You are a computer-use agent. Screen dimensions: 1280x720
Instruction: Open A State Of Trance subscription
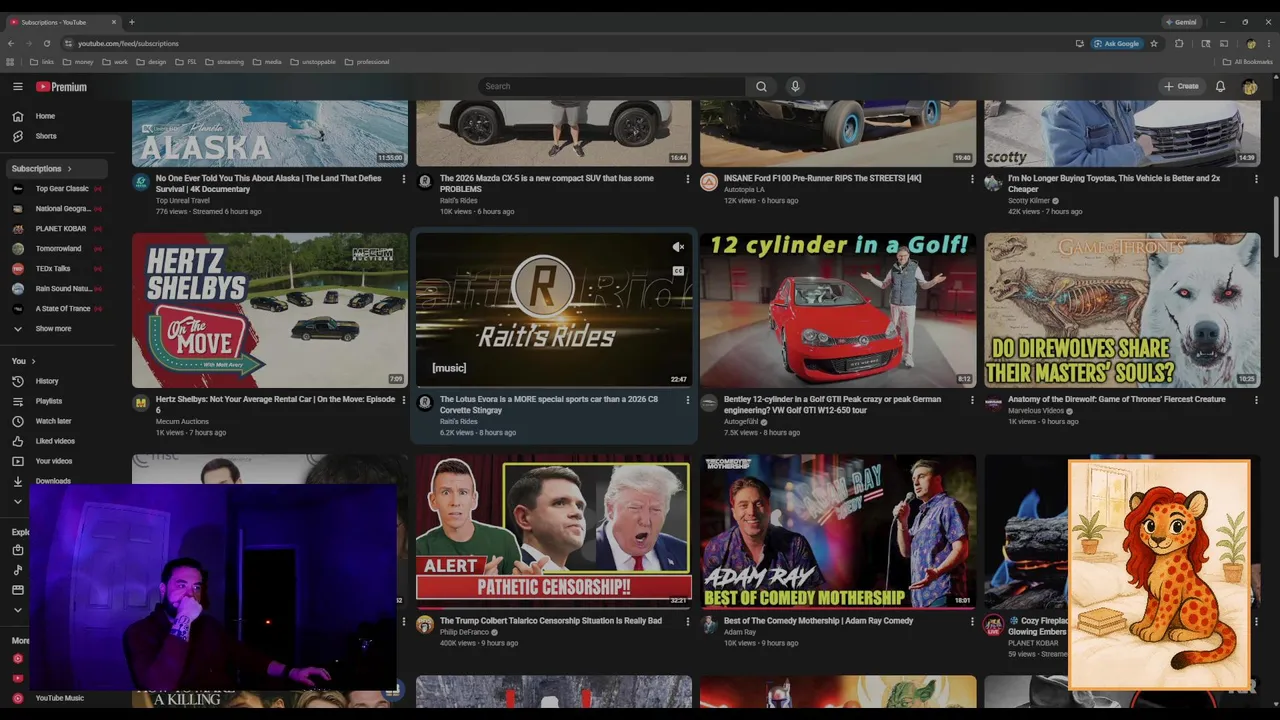[x=58, y=309]
